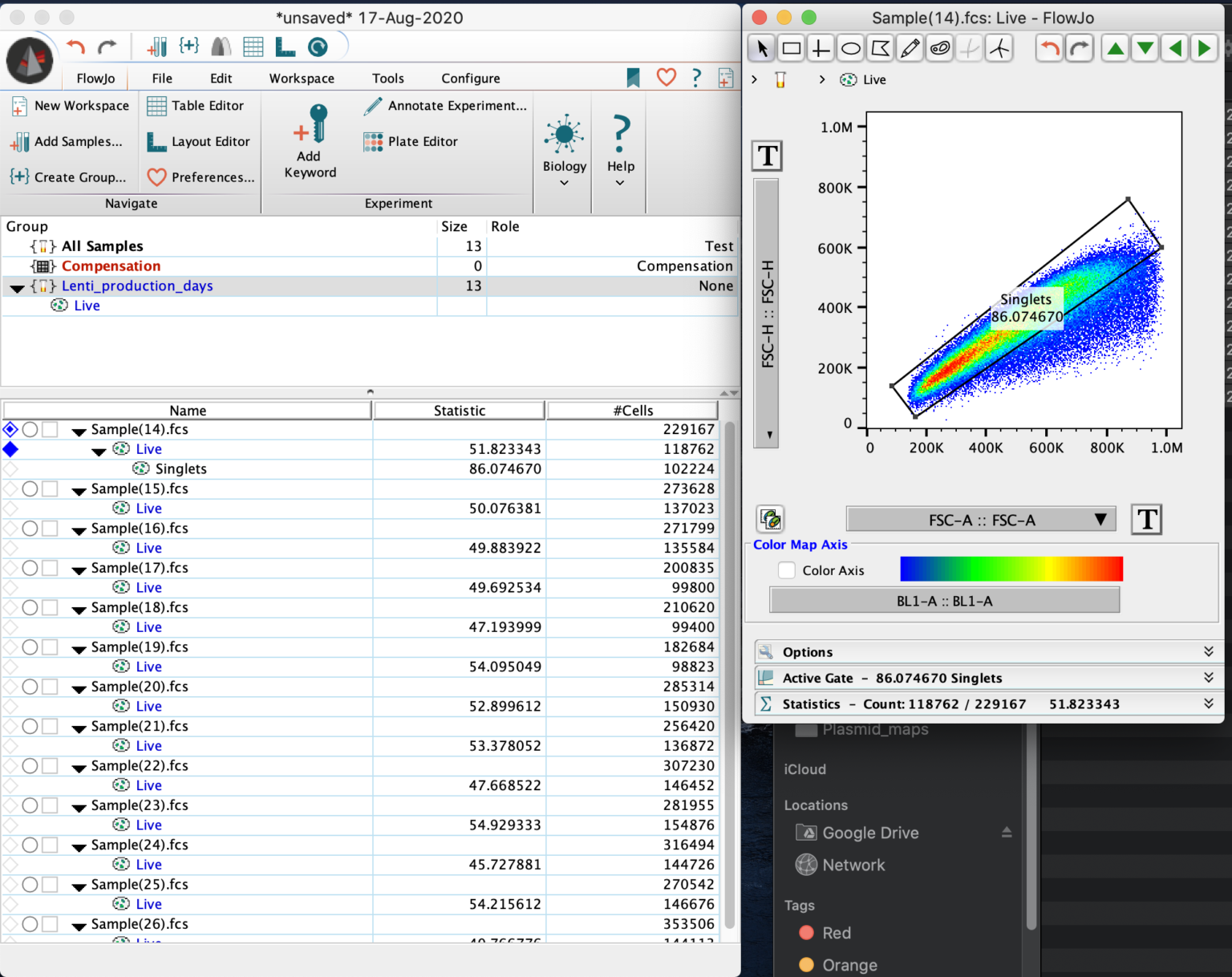Go to previous sample with green up arrow

pos(1116,49)
